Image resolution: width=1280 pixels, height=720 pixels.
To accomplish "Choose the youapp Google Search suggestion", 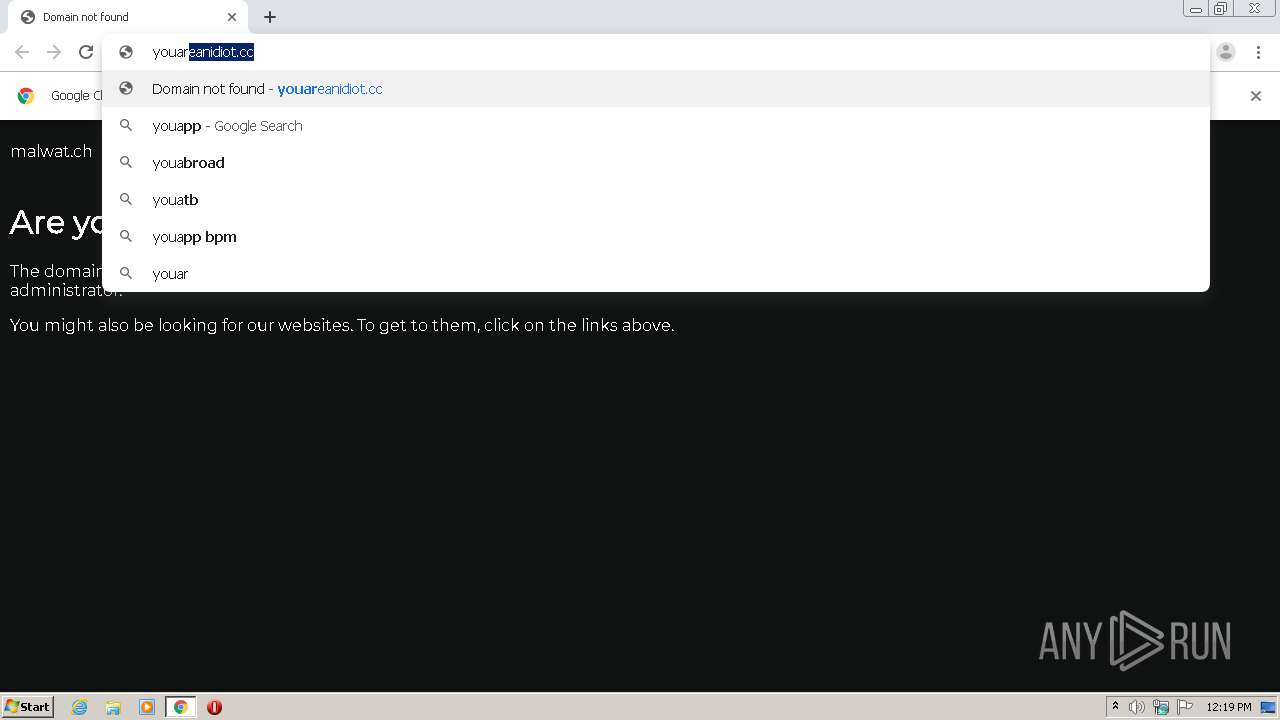I will (655, 126).
